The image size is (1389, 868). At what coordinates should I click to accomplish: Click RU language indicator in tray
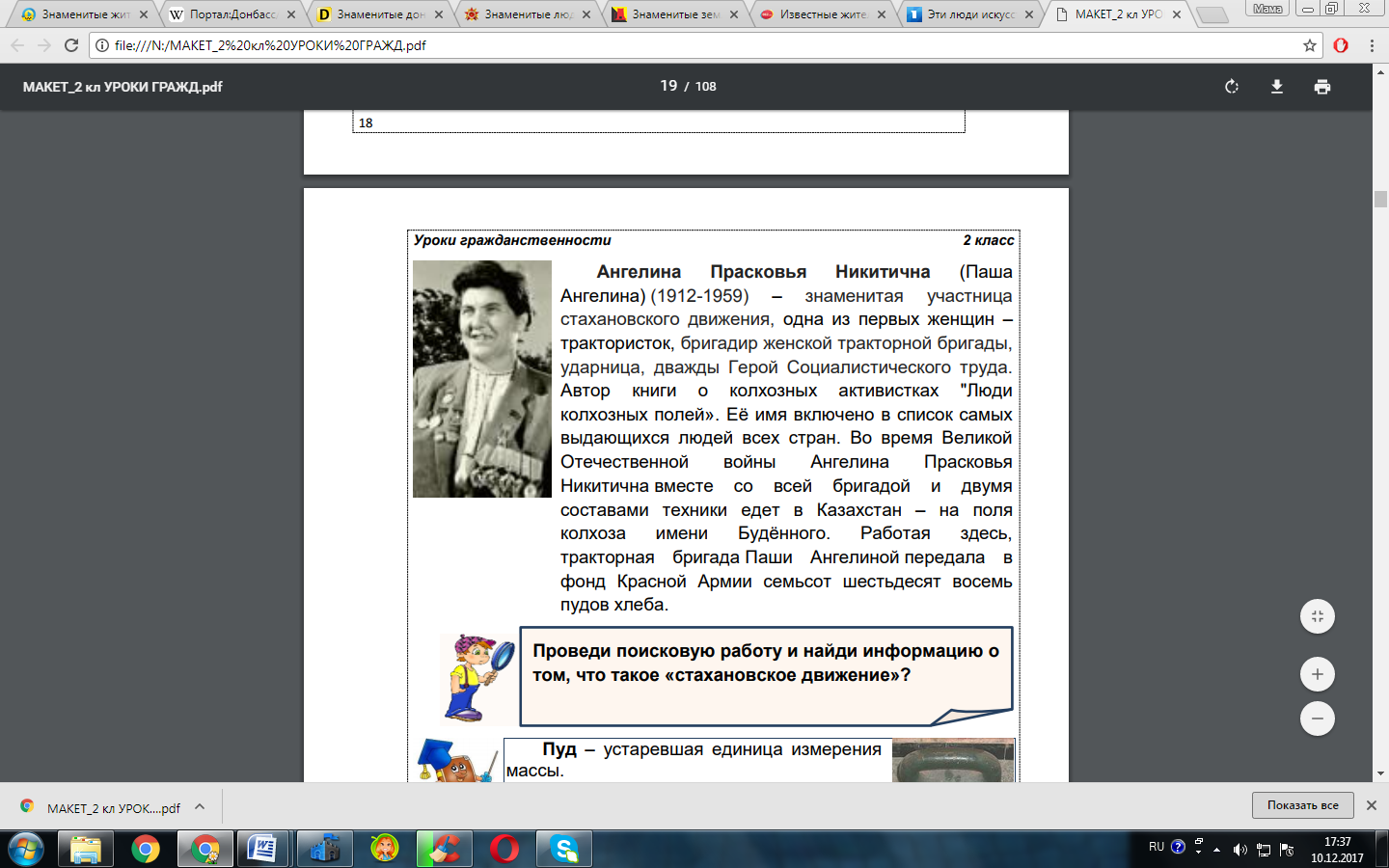(1157, 847)
